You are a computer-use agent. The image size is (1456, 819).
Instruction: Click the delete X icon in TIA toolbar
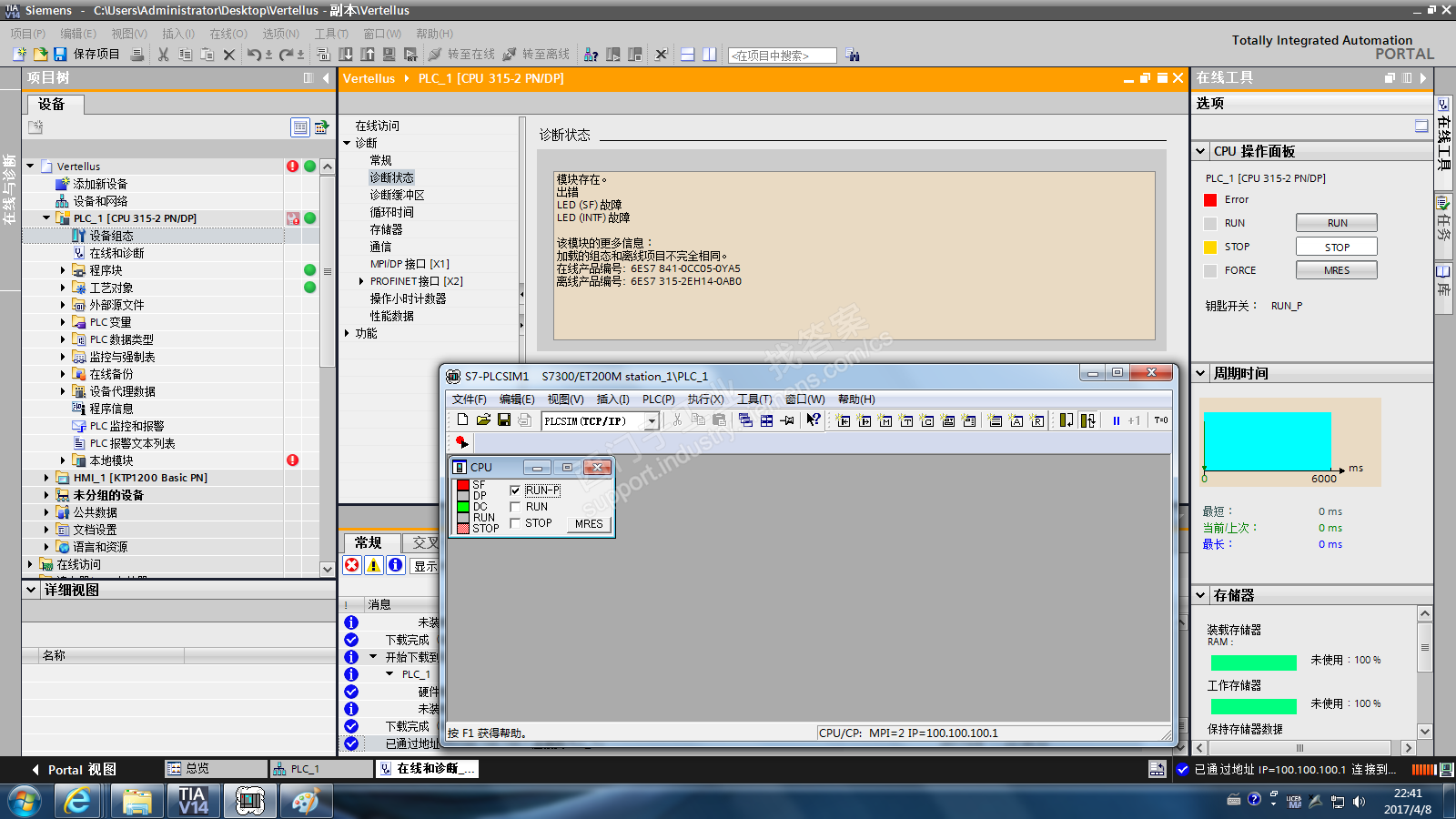click(x=229, y=55)
